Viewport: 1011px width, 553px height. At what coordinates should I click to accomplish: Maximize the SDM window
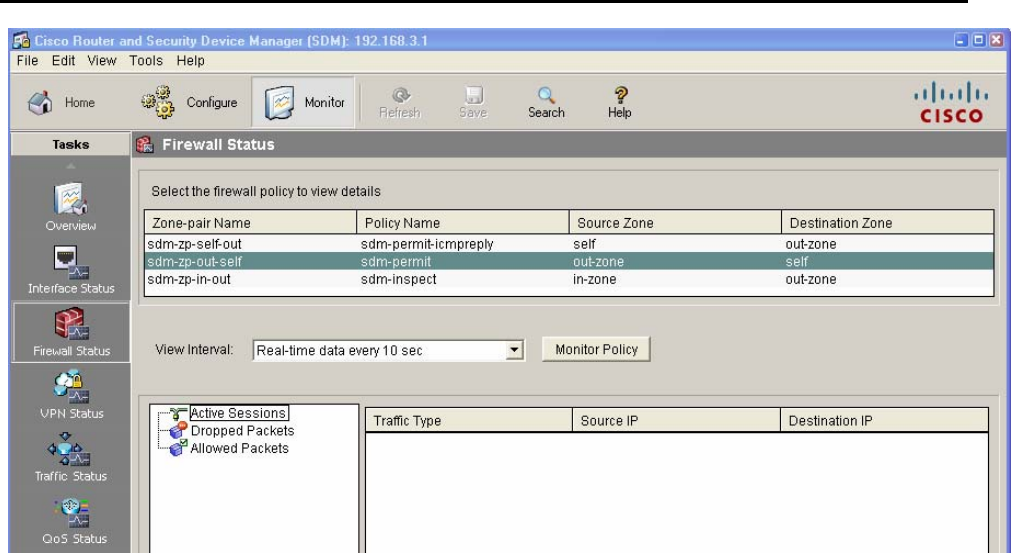(979, 40)
